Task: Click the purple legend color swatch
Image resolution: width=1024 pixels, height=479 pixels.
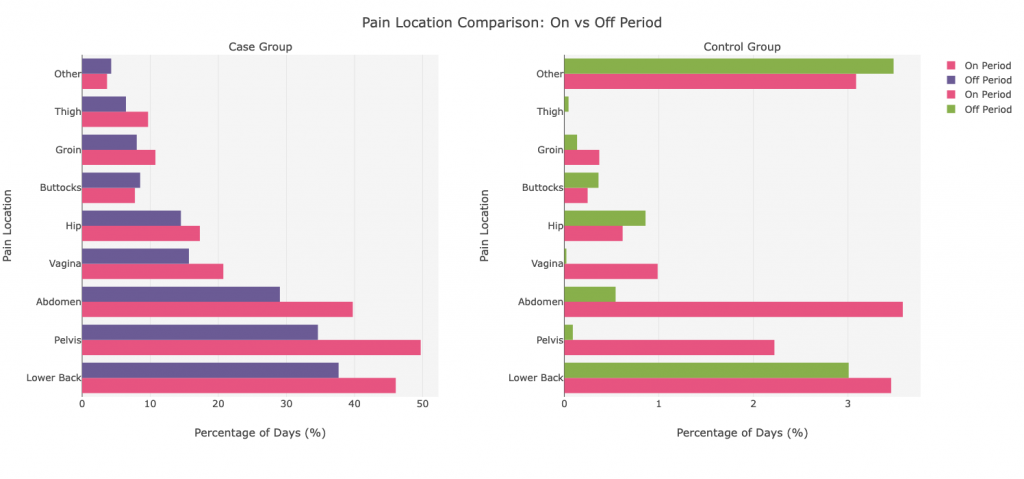Action: [951, 80]
